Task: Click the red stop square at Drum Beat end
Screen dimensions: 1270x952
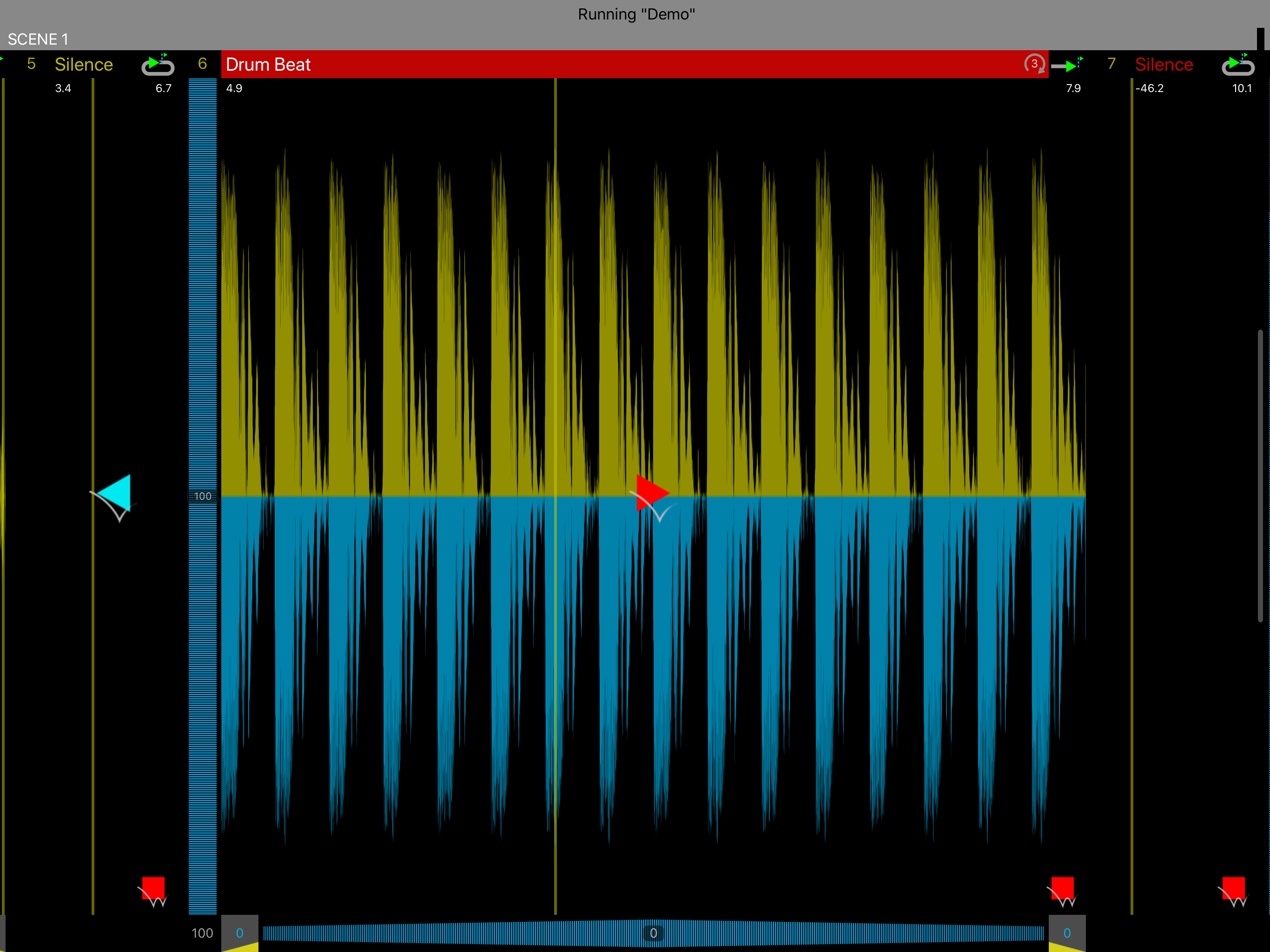Action: coord(1062,888)
